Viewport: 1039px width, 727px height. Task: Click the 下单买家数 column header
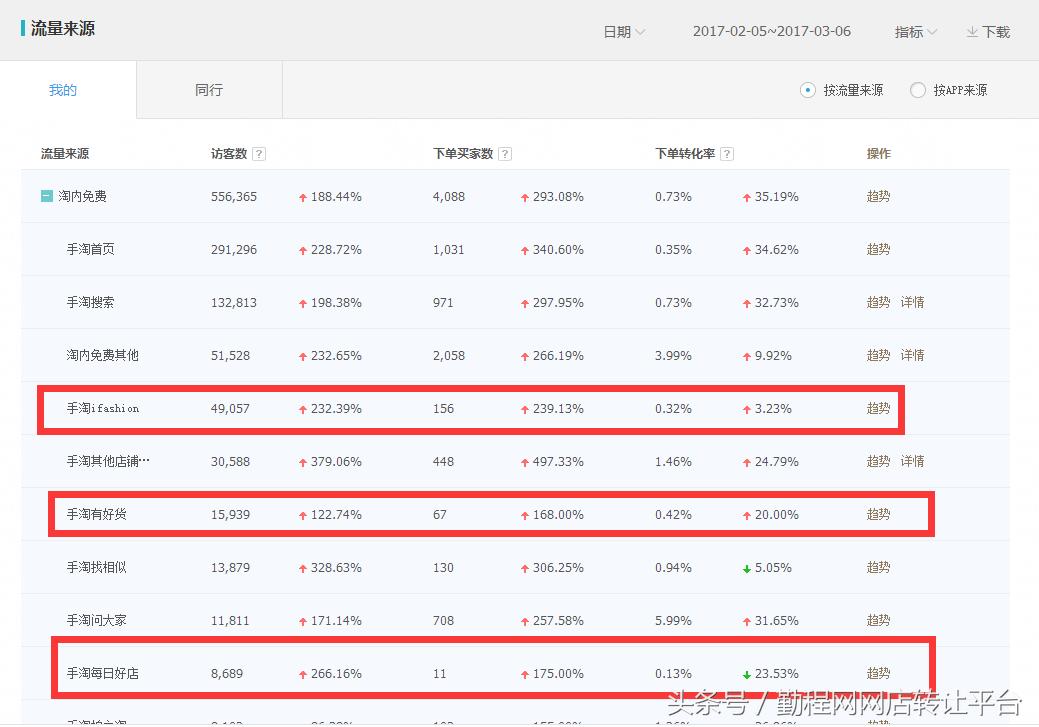[x=463, y=154]
